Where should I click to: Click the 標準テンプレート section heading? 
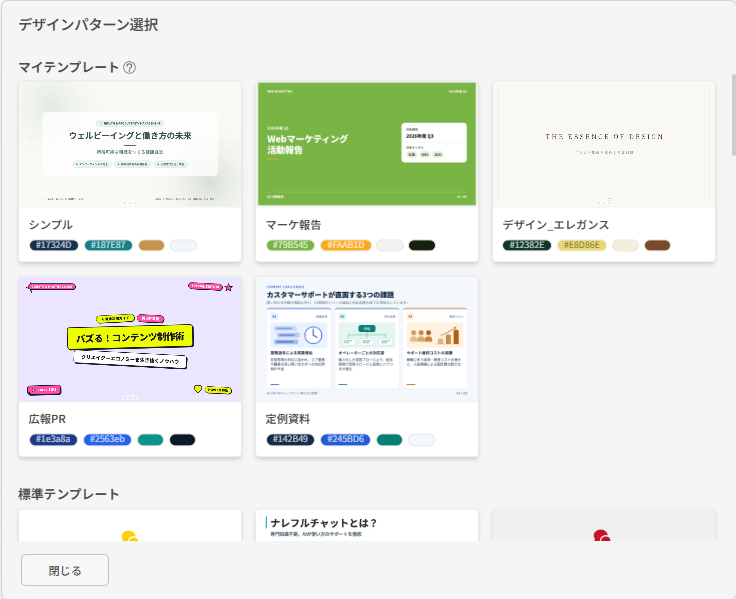coord(69,494)
